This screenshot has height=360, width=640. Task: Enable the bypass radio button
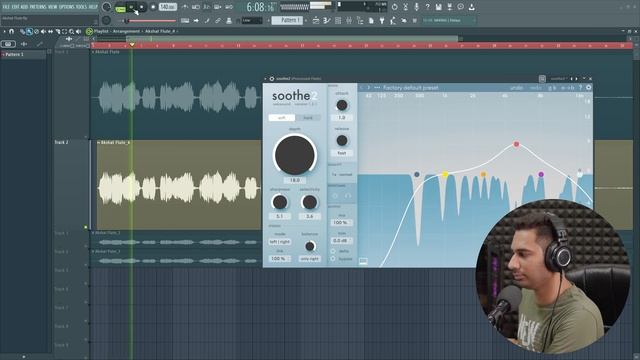tap(333, 259)
